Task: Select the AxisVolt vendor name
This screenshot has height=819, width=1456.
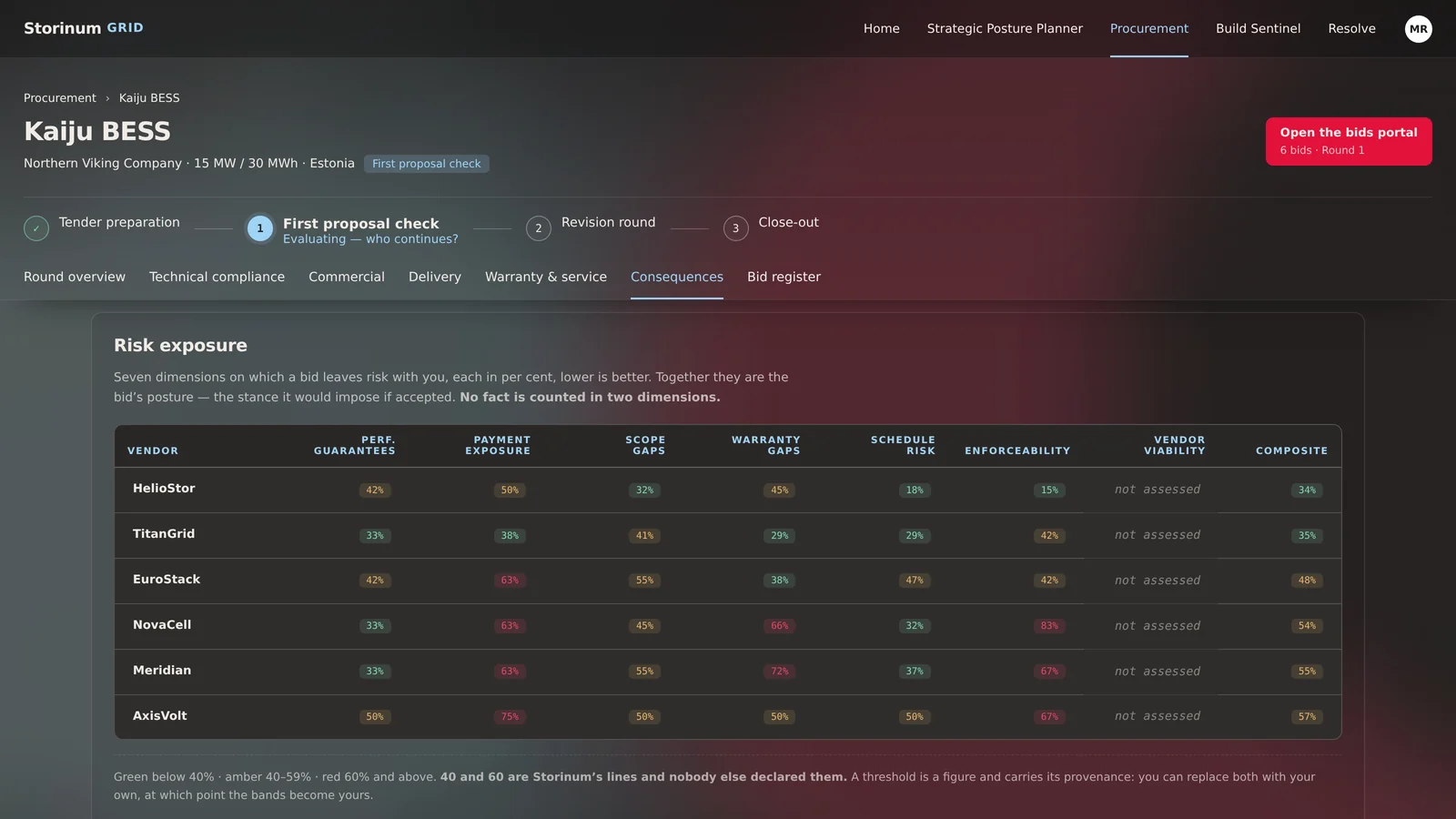Action: 160,716
